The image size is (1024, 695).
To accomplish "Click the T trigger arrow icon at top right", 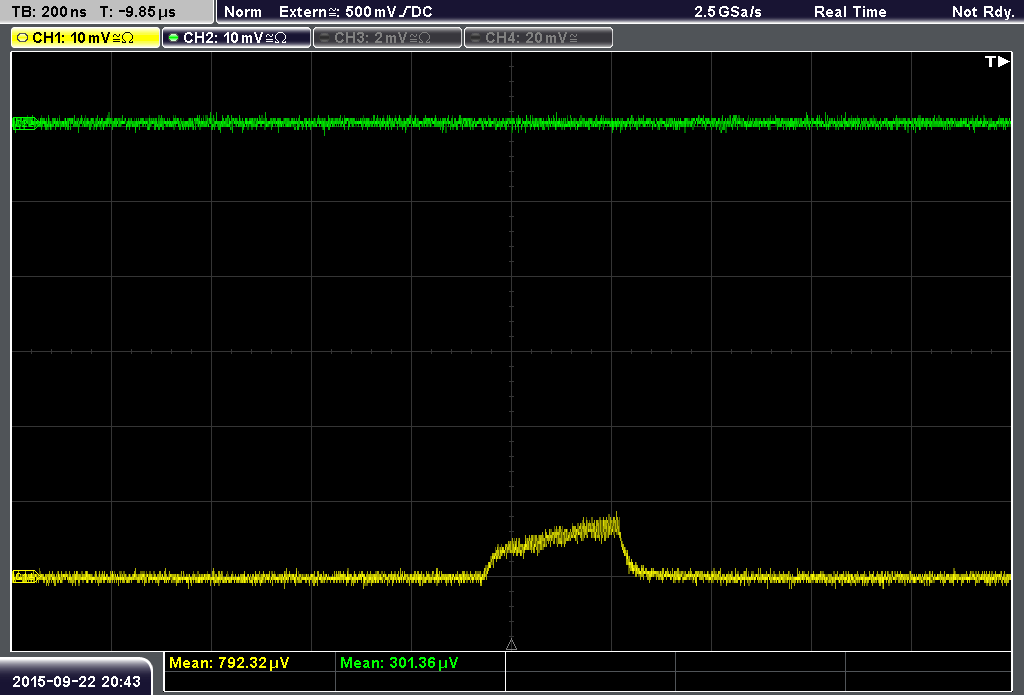I will point(997,61).
